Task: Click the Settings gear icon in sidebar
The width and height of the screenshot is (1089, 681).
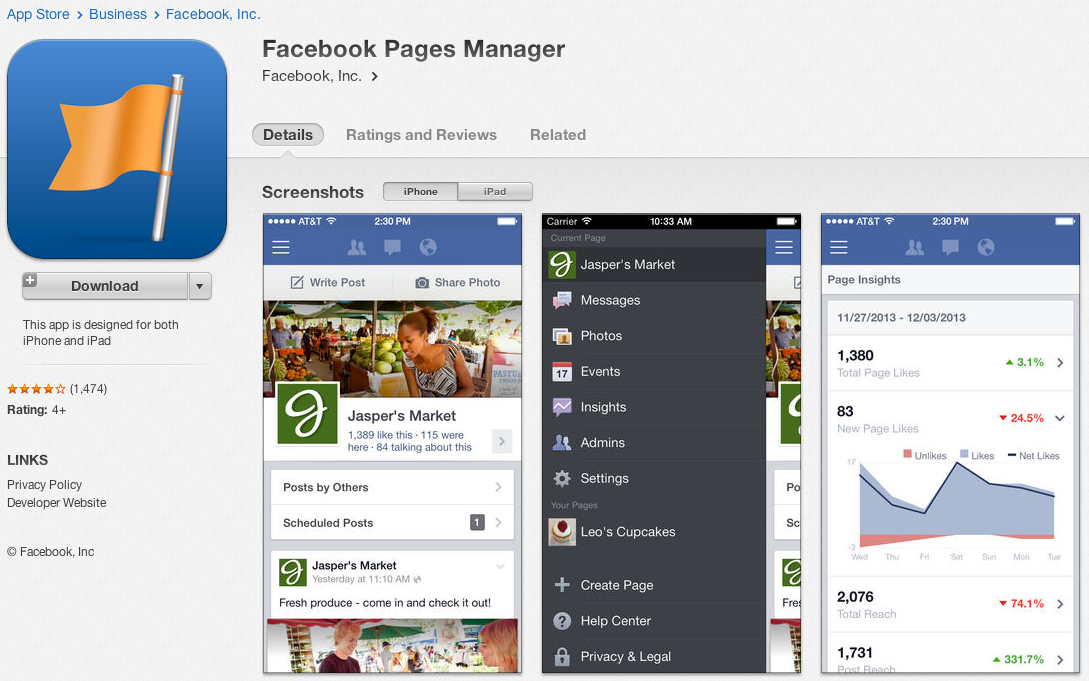Action: 562,478
